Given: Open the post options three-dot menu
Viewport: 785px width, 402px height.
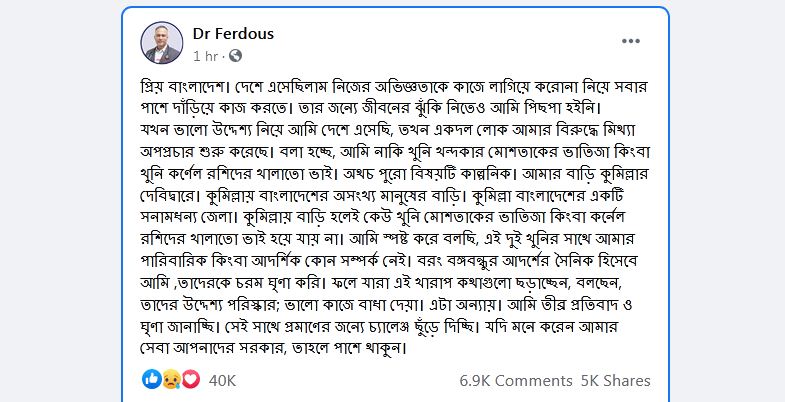Looking at the screenshot, I should click(631, 41).
